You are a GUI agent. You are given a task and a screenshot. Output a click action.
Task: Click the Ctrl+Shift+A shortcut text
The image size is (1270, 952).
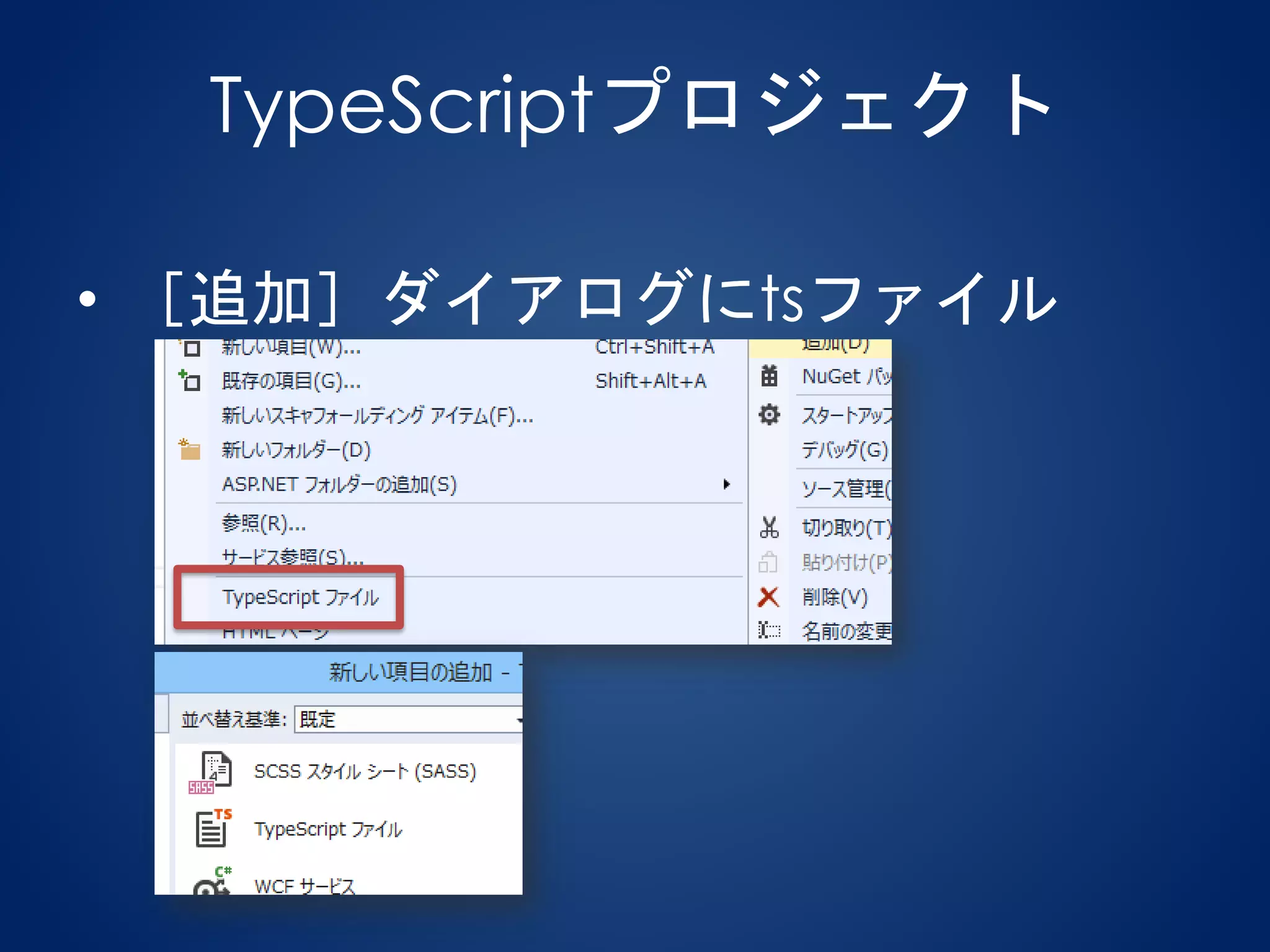655,347
